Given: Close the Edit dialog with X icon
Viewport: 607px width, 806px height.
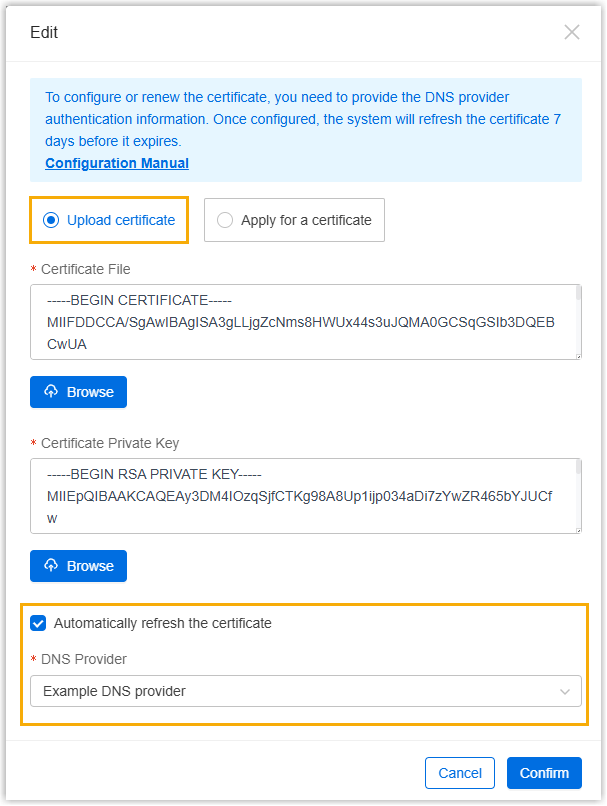Looking at the screenshot, I should click(572, 32).
